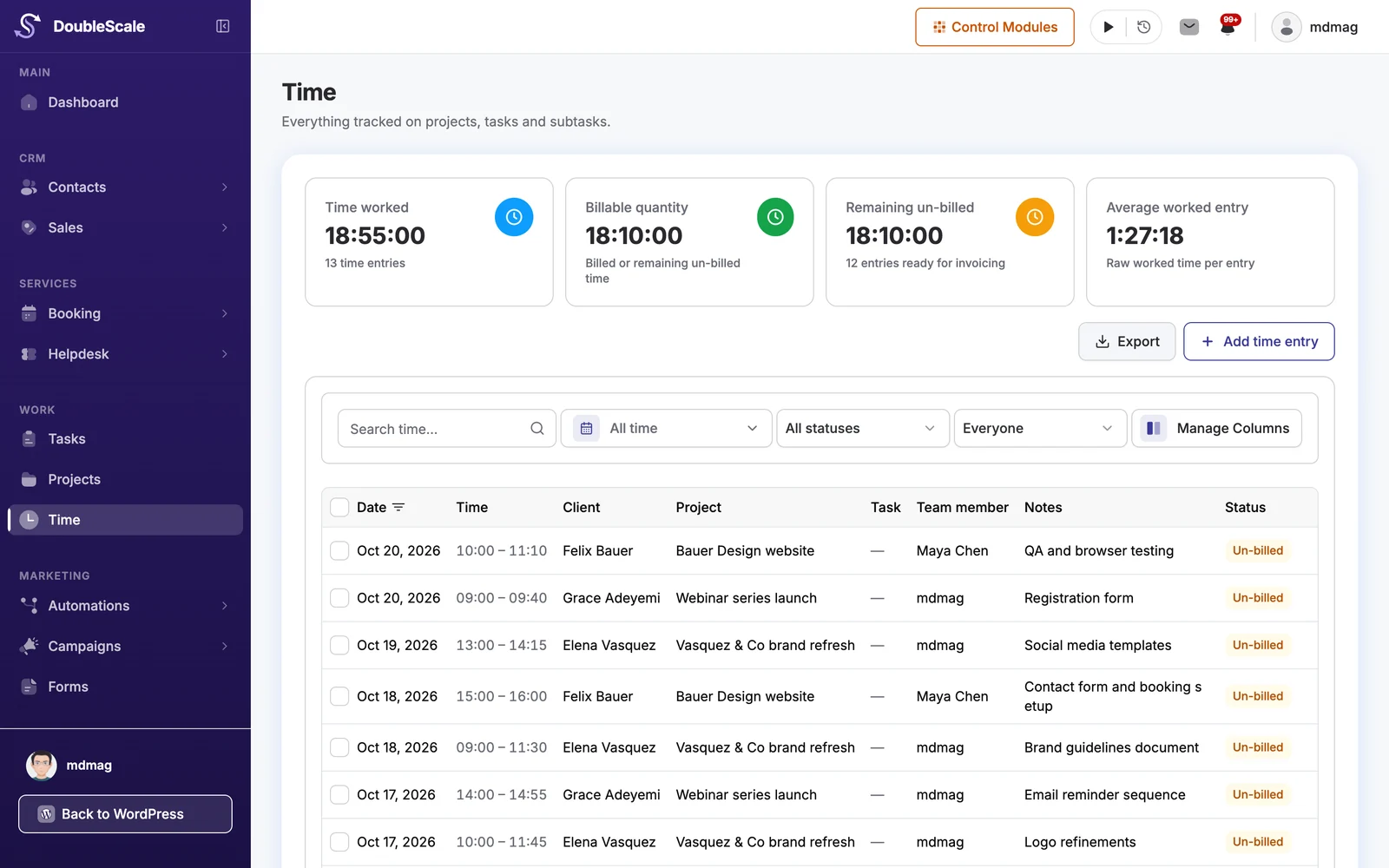The width and height of the screenshot is (1389, 868).
Task: Expand the Sales sidebar menu
Action: (x=125, y=227)
